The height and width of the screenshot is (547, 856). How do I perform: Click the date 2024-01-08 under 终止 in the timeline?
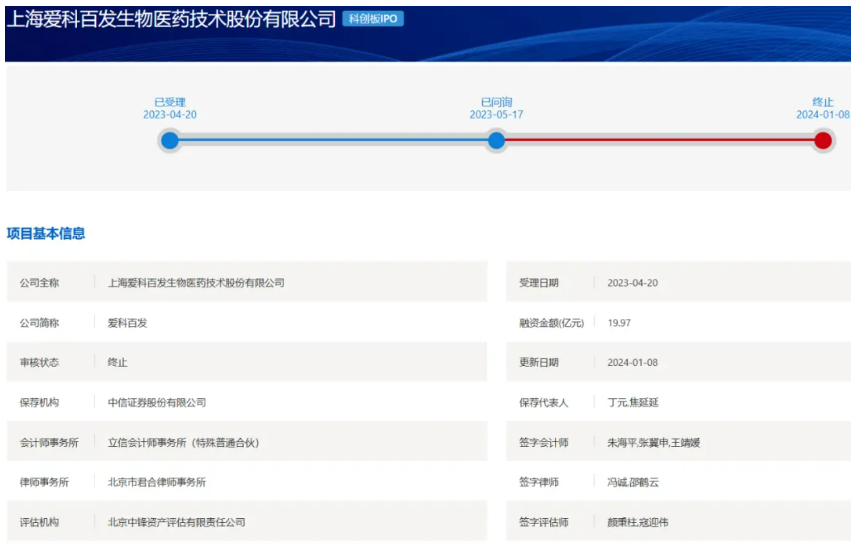823,115
